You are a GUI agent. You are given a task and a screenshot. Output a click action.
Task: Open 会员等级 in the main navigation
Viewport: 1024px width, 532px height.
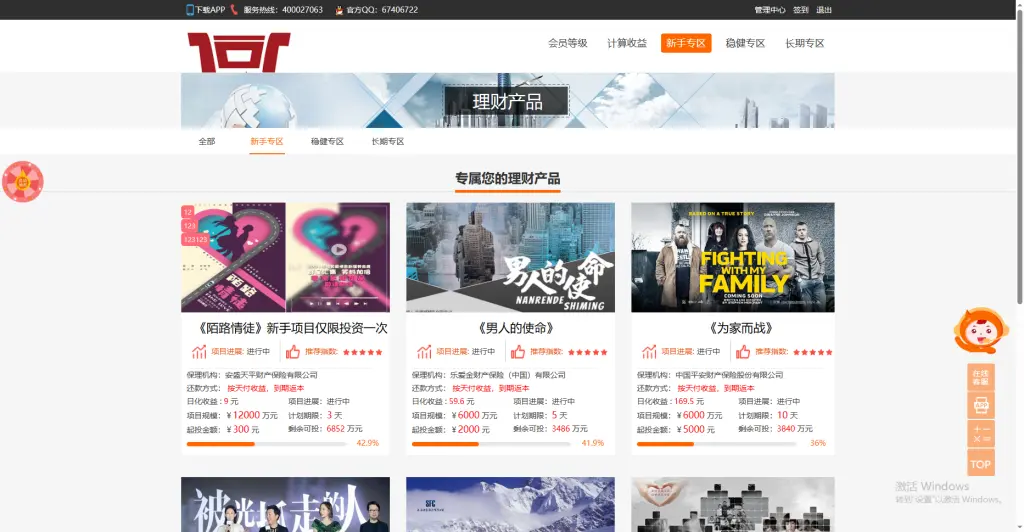[567, 44]
